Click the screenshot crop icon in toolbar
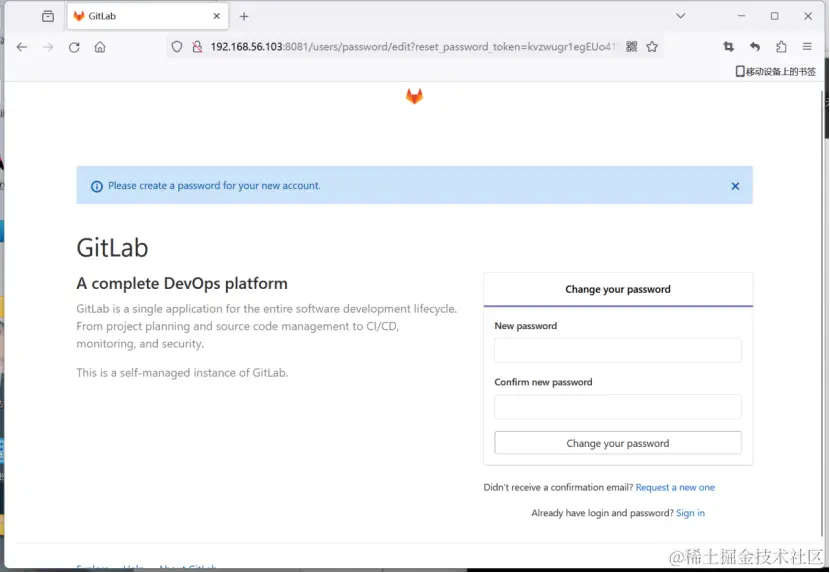Viewport: 830px width, 573px height. (729, 47)
